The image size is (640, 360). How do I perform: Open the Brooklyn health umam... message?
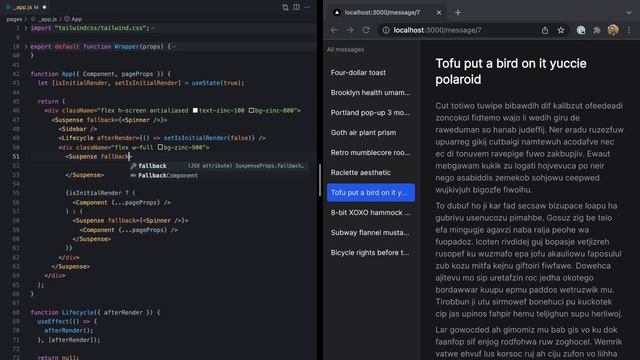click(371, 93)
